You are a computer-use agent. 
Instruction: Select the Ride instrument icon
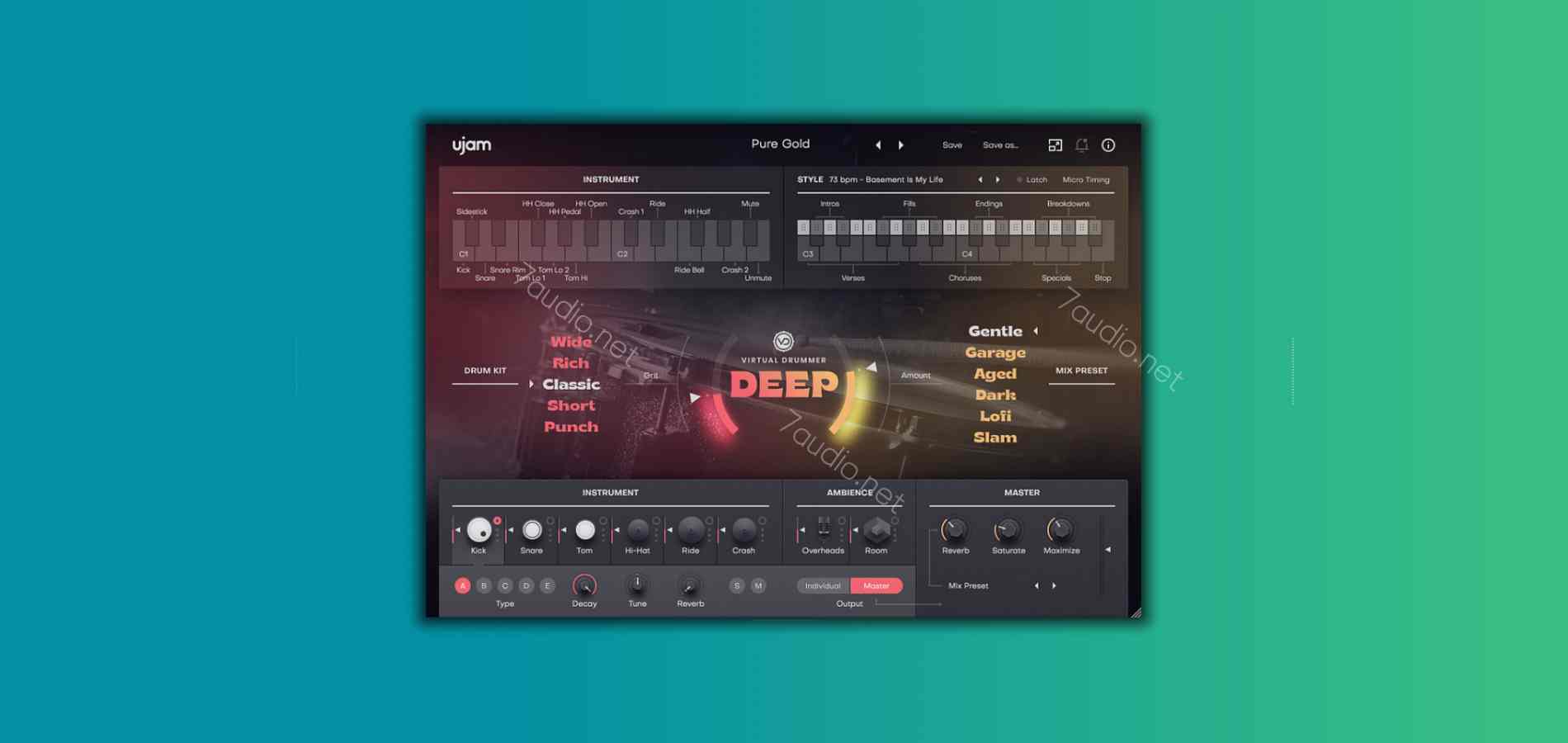coord(691,530)
